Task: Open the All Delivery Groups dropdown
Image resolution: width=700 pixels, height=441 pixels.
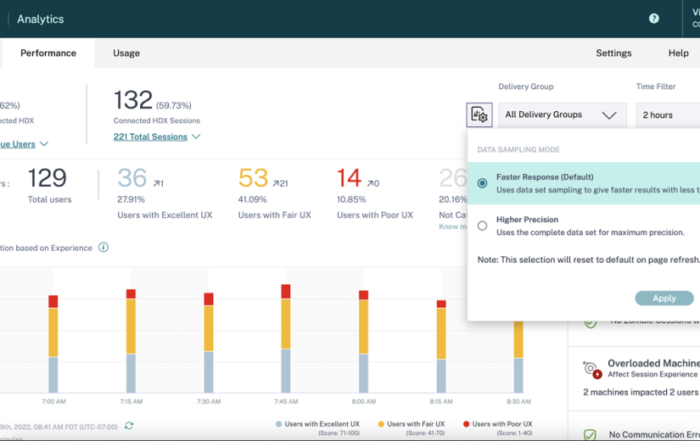Action: tap(561, 115)
